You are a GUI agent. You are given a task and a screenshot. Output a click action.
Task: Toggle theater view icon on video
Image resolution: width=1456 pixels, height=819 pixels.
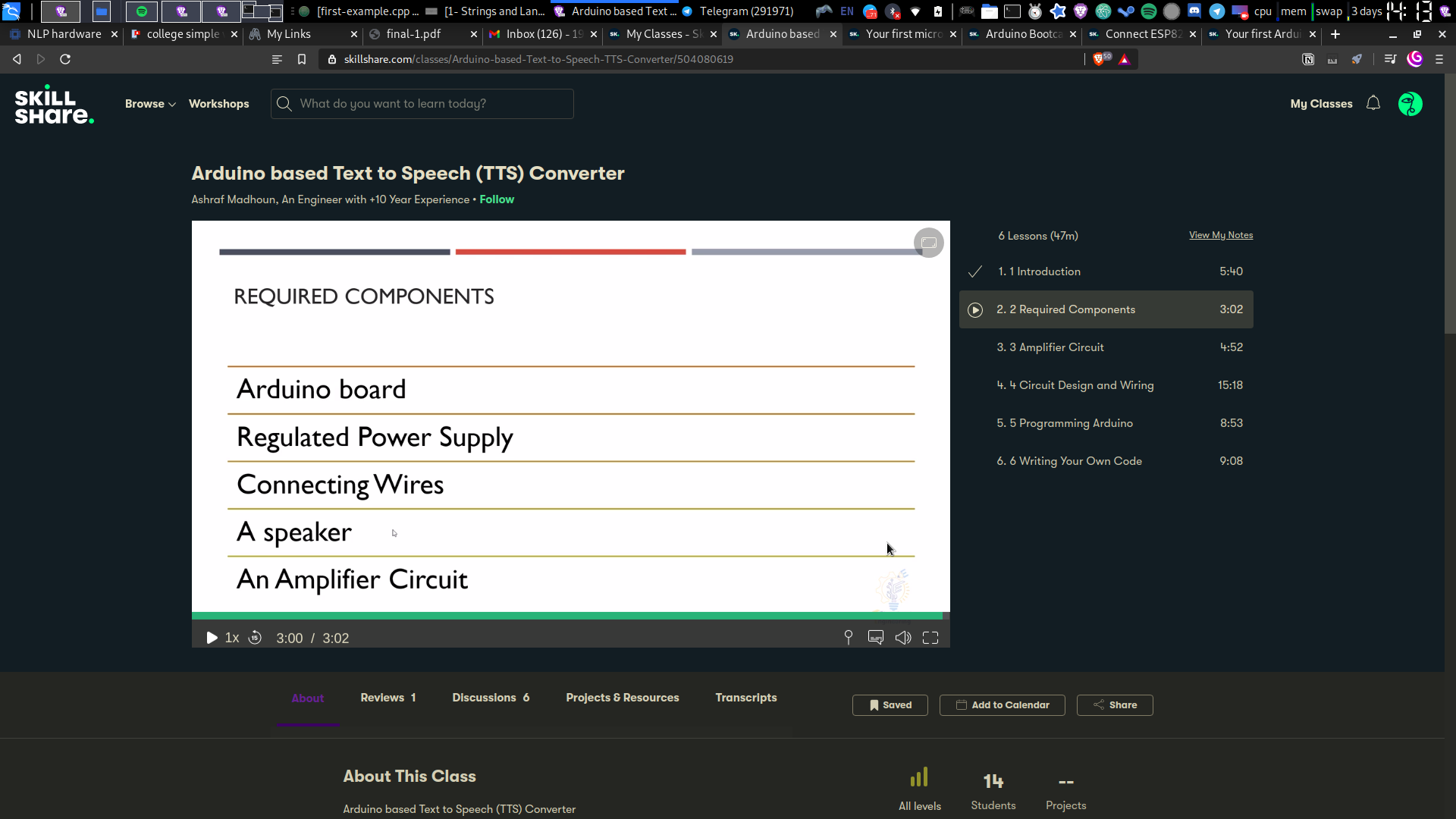(928, 243)
